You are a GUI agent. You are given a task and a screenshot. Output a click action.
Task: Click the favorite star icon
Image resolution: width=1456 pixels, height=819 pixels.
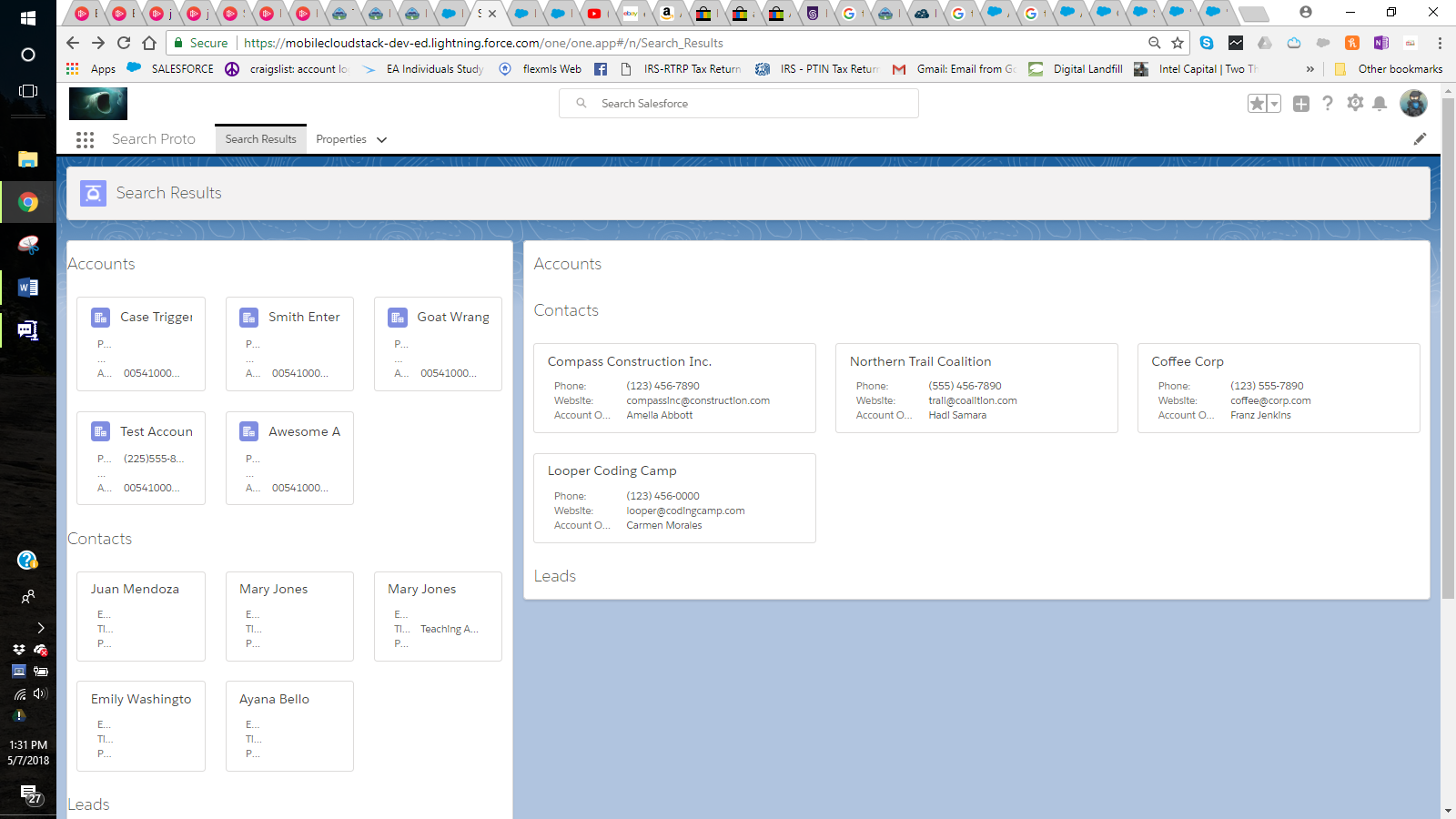(x=1259, y=104)
